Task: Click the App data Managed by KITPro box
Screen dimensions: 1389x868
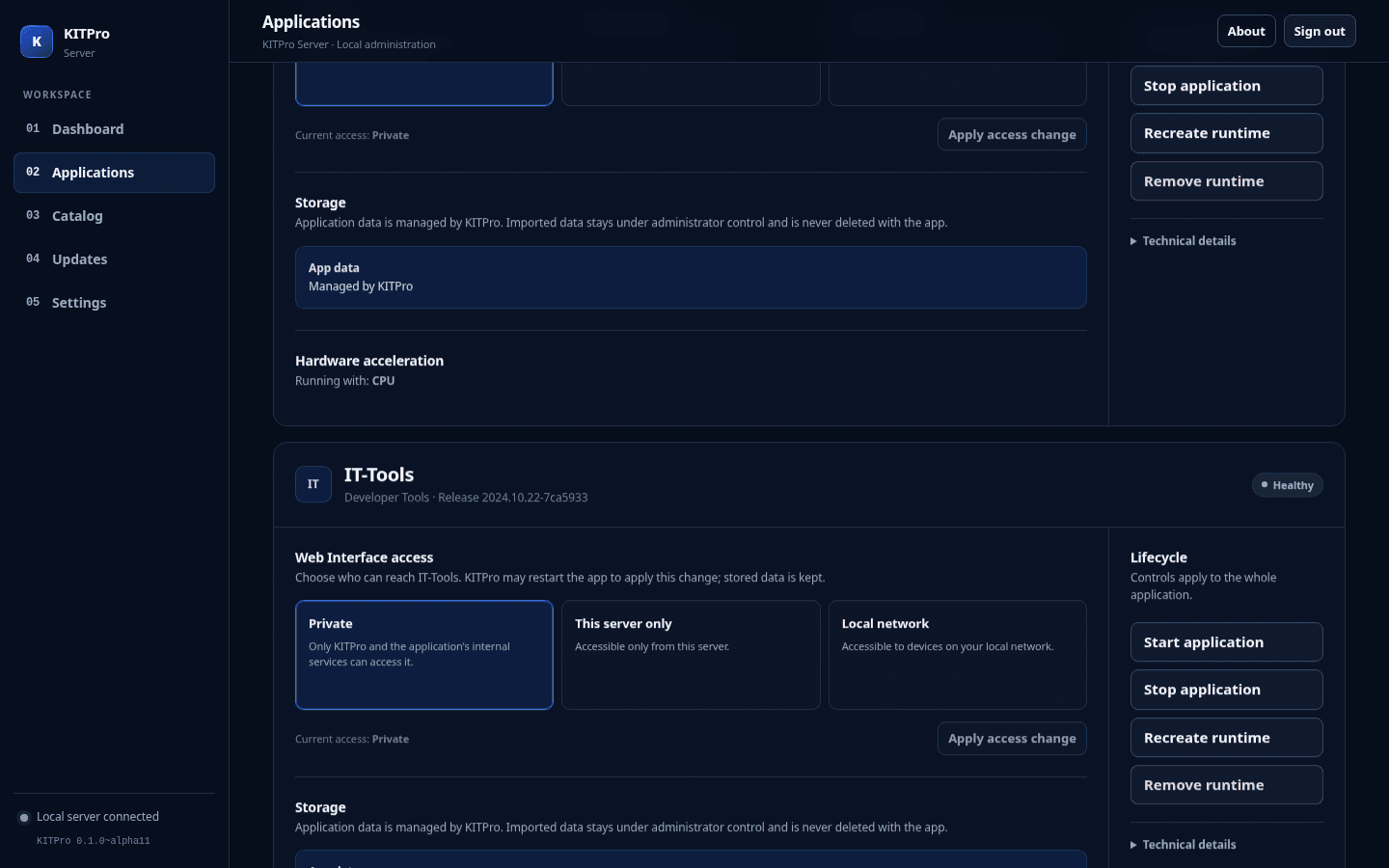Action: point(691,278)
